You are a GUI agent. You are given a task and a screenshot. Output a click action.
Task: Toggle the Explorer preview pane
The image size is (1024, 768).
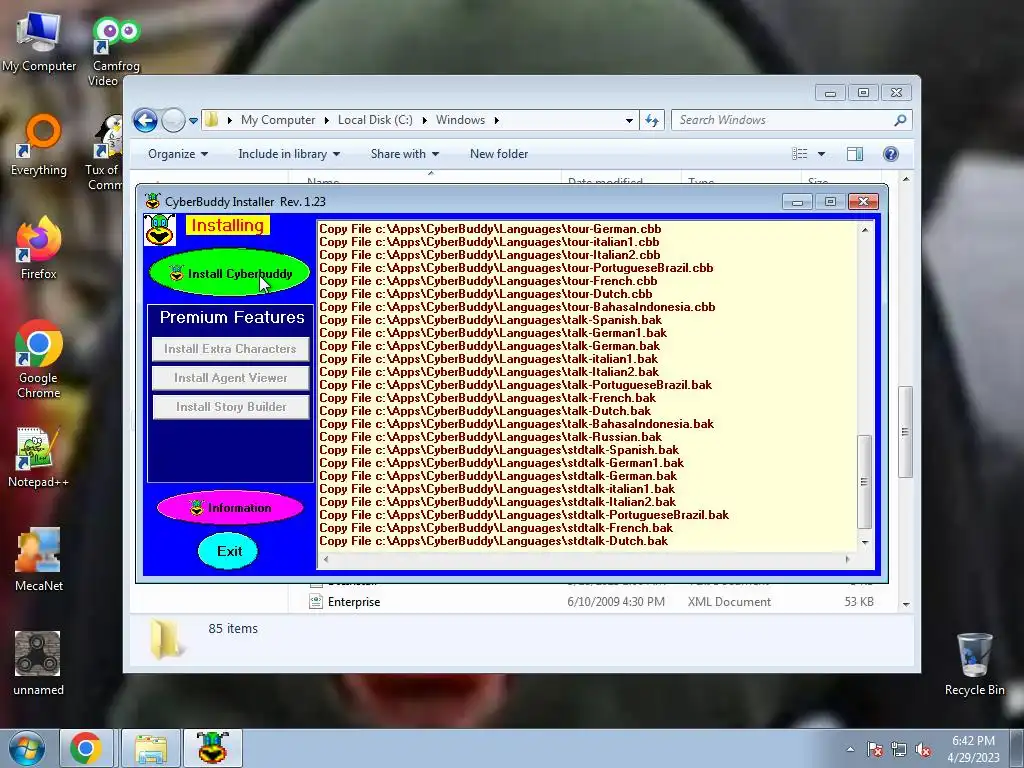[855, 154]
